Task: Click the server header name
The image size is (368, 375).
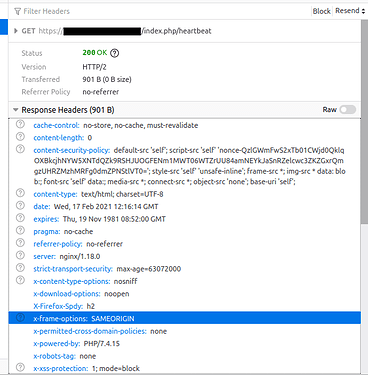Action: 44,256
